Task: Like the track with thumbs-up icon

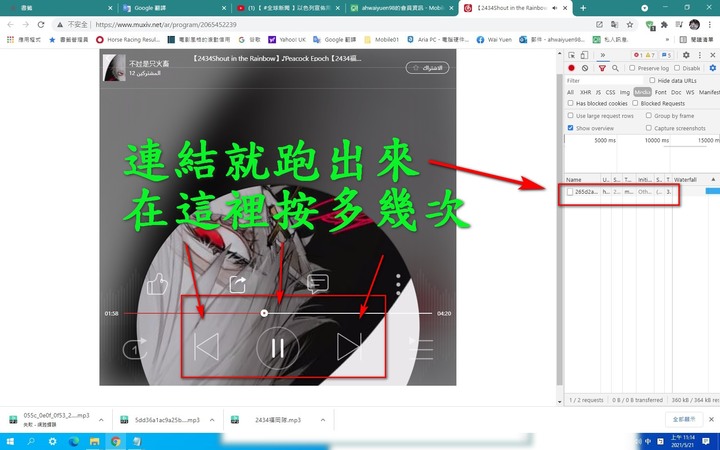Action: click(x=158, y=284)
